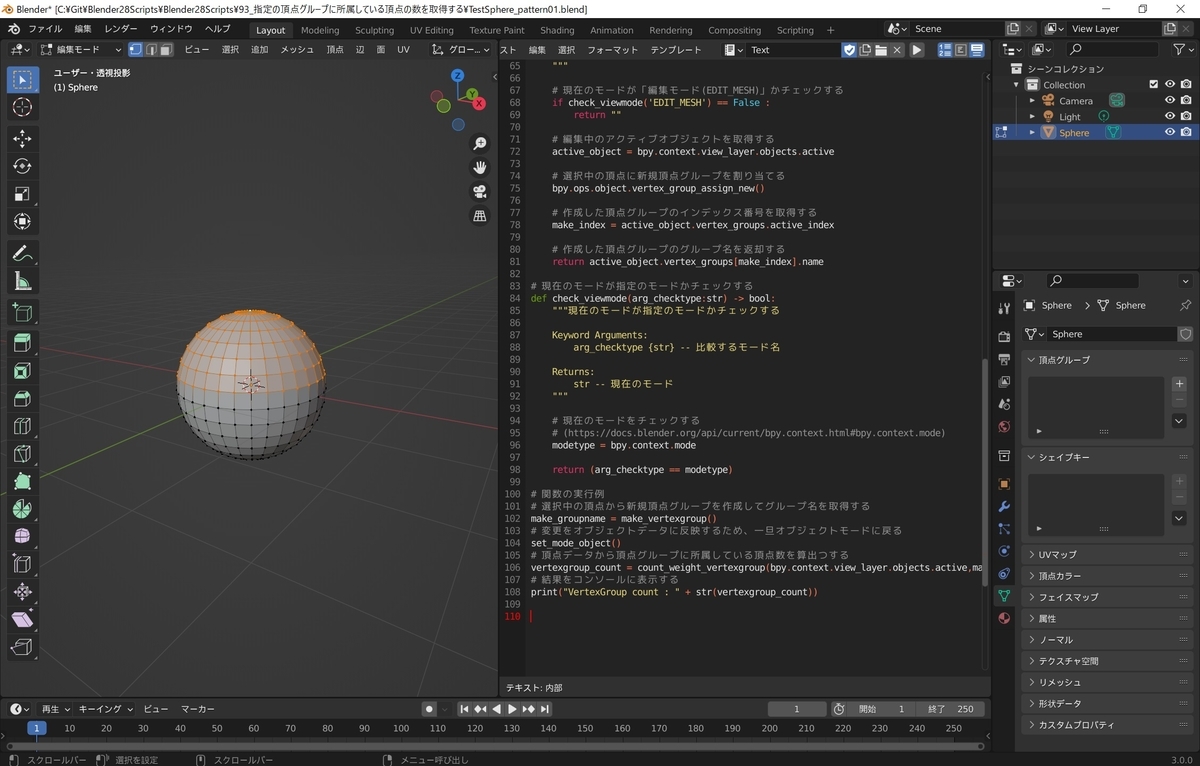Open the テンプレート menu in text editor
This screenshot has height=766, width=1200.
676,49
